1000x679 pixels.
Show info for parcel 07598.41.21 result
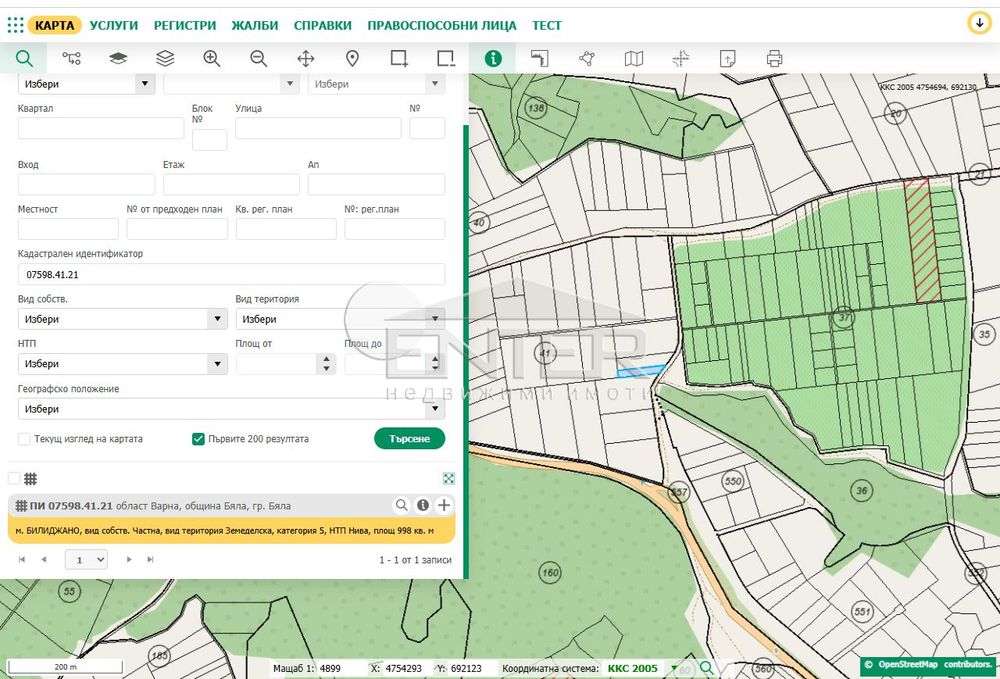pos(423,505)
